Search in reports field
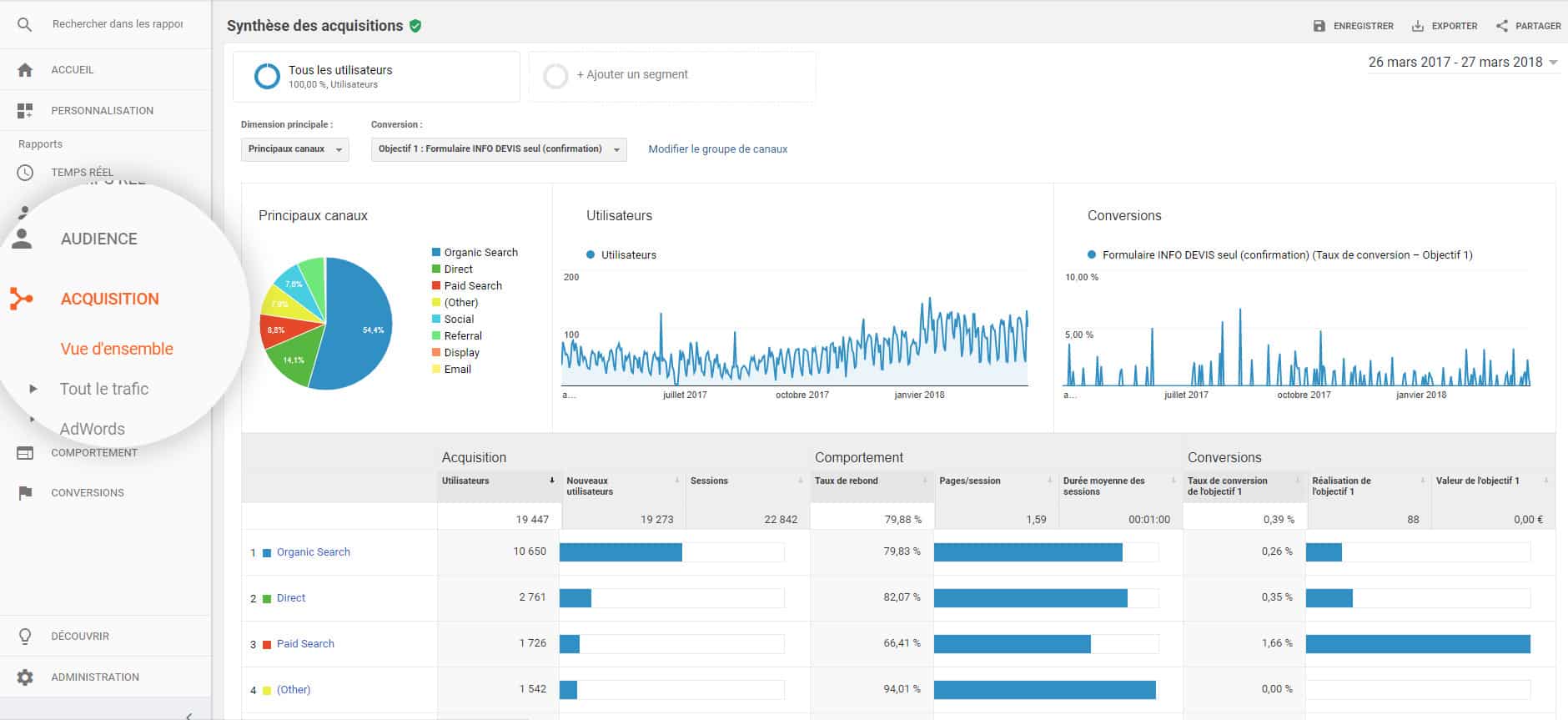The image size is (1568, 720). click(x=118, y=24)
